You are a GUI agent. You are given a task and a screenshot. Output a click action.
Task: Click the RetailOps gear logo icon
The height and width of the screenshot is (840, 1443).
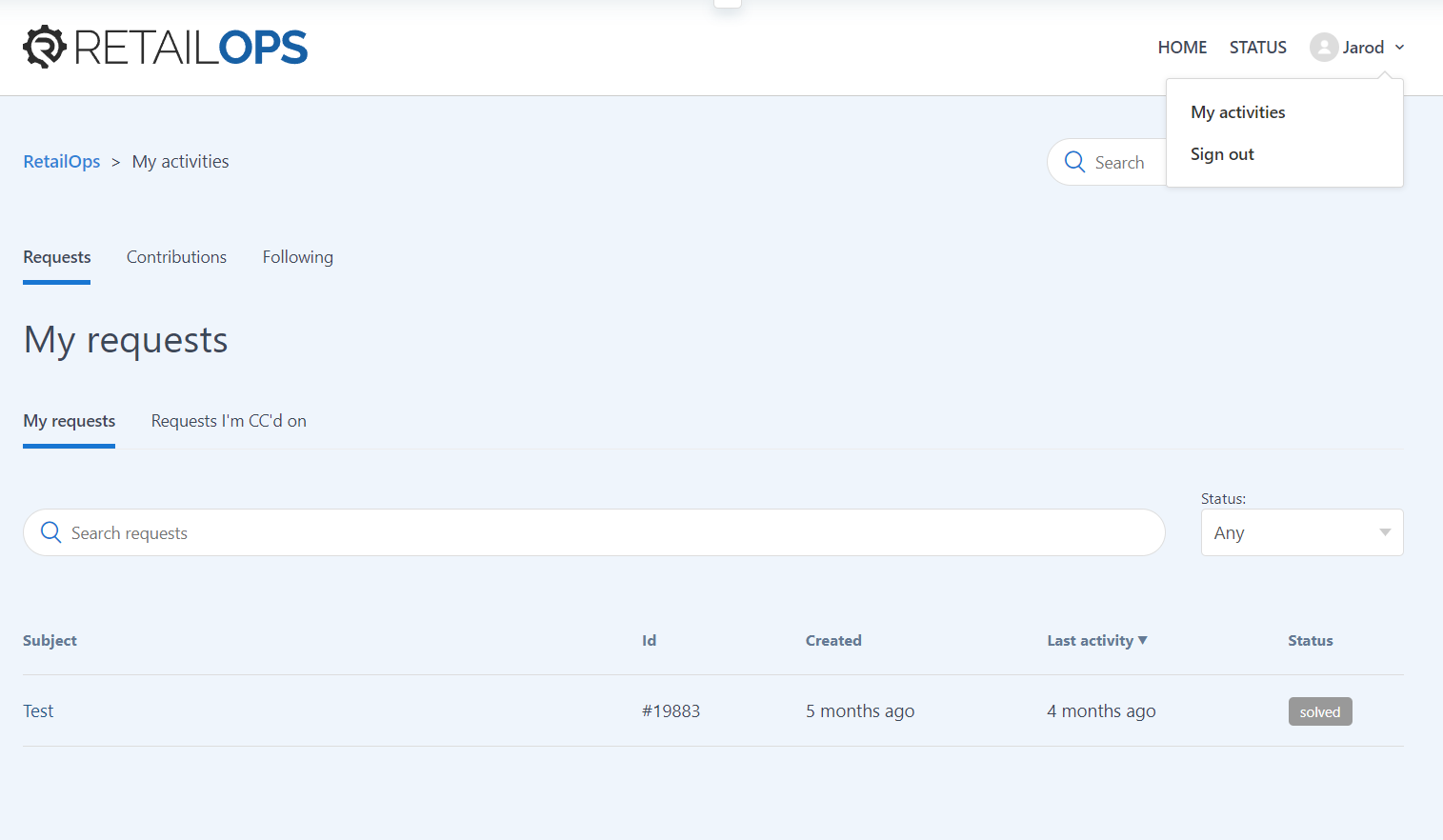click(x=45, y=47)
